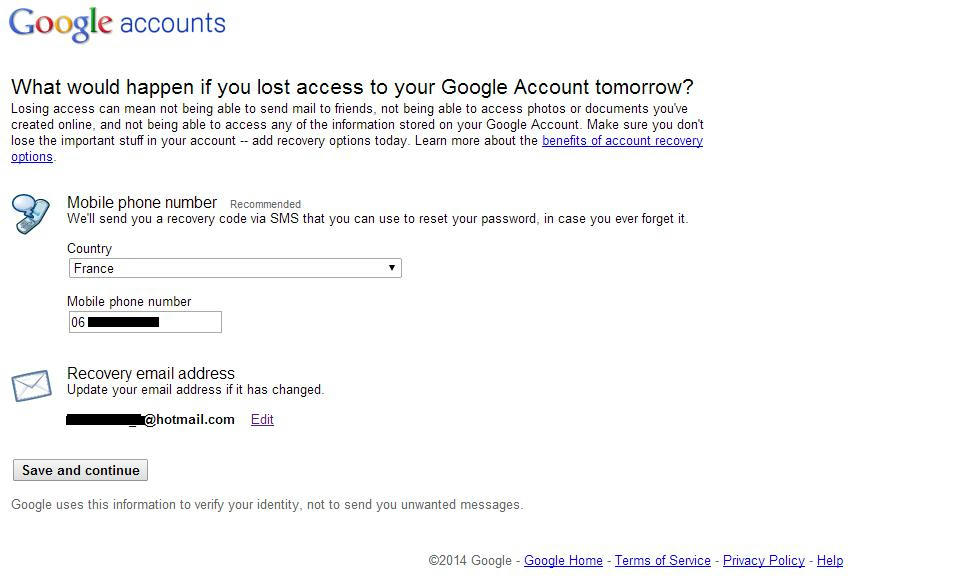Screen dimensions: 980x584
Task: Click the Country field label
Action: coord(89,249)
